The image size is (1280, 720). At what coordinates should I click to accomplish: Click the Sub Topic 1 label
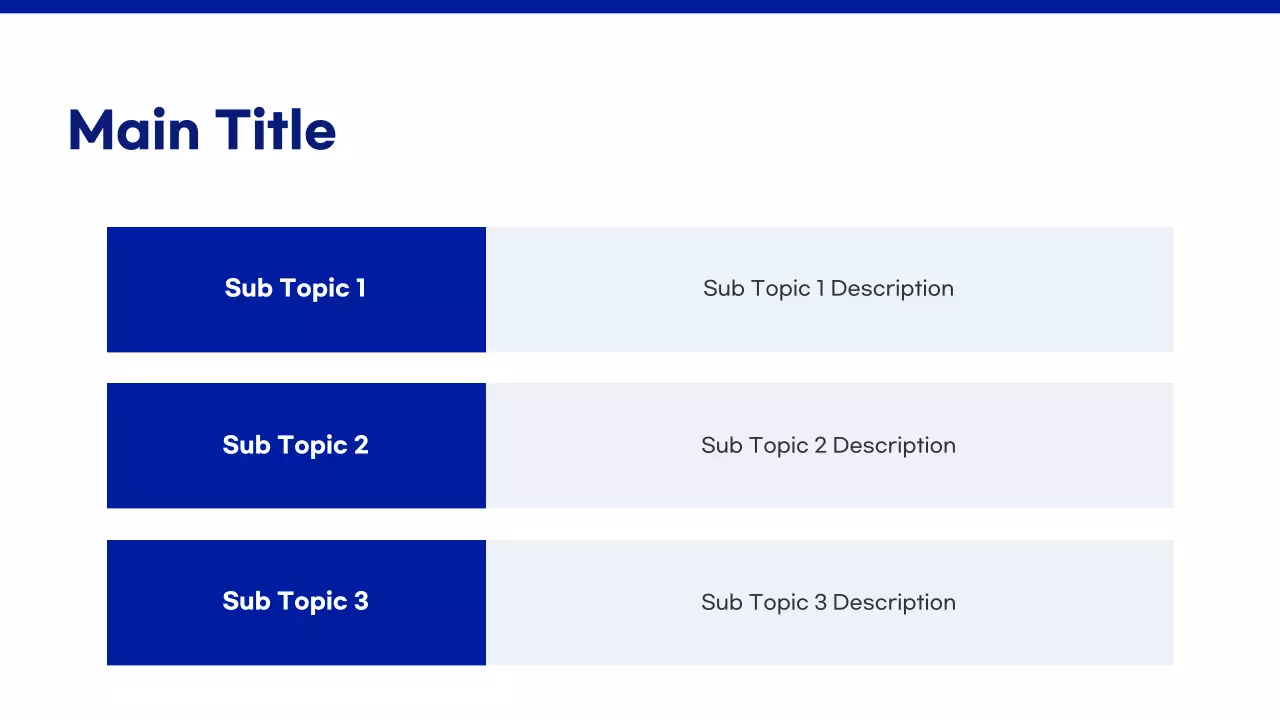point(295,288)
